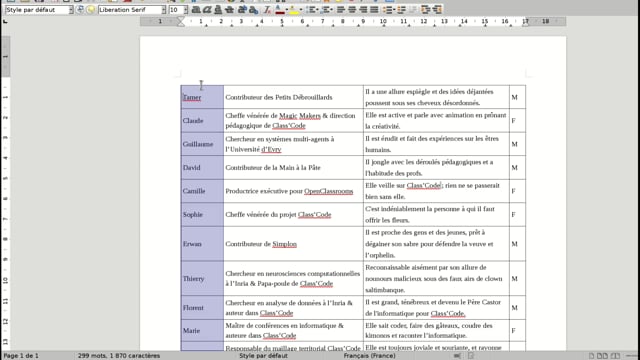Viewport: 640px width, 360px height.
Task: Open the paragraph style dropdown
Action: click(x=71, y=9)
